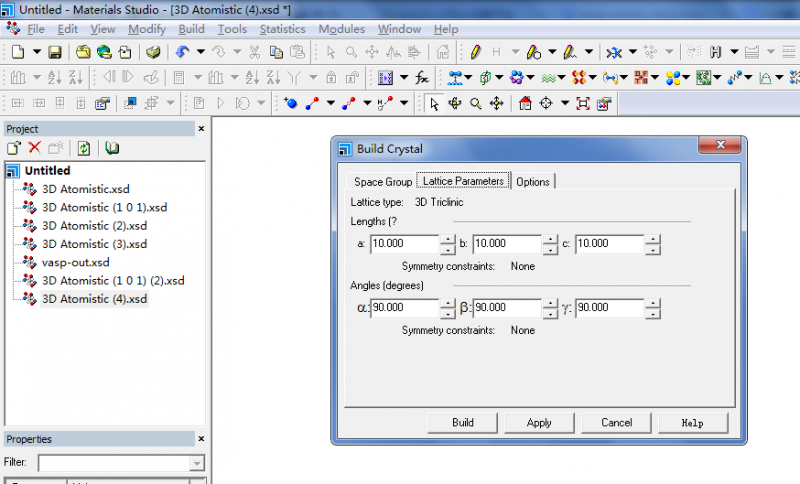
Task: Open the dropdown arrow next to New document
Action: (37, 52)
